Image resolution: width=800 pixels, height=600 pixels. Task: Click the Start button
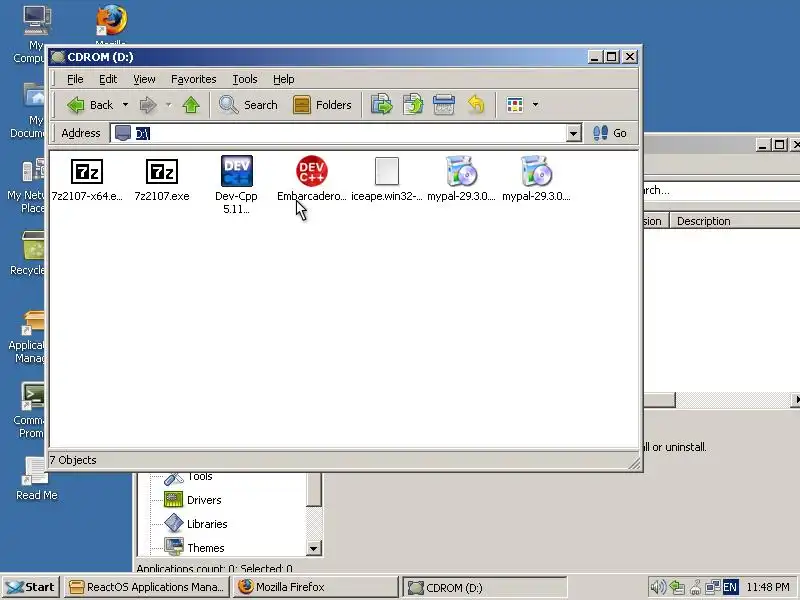point(31,587)
